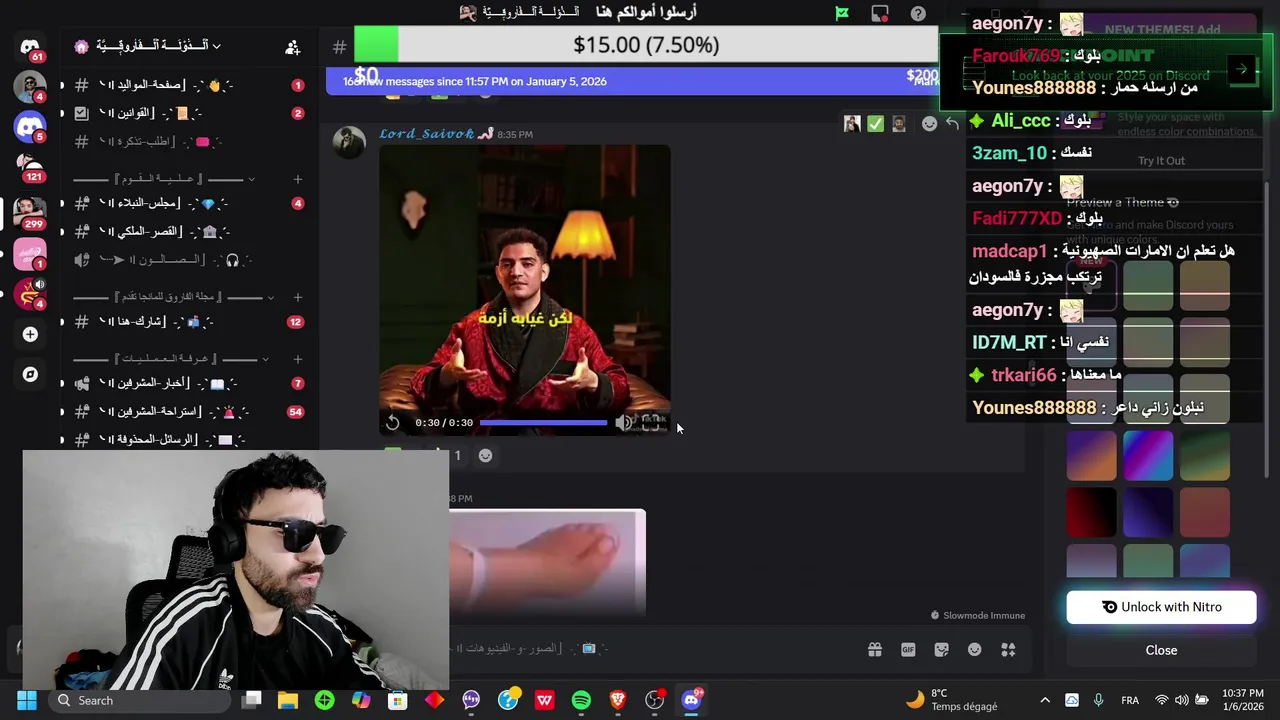
Task: Open the استراحة-المشرفين channel
Action: 188,411
